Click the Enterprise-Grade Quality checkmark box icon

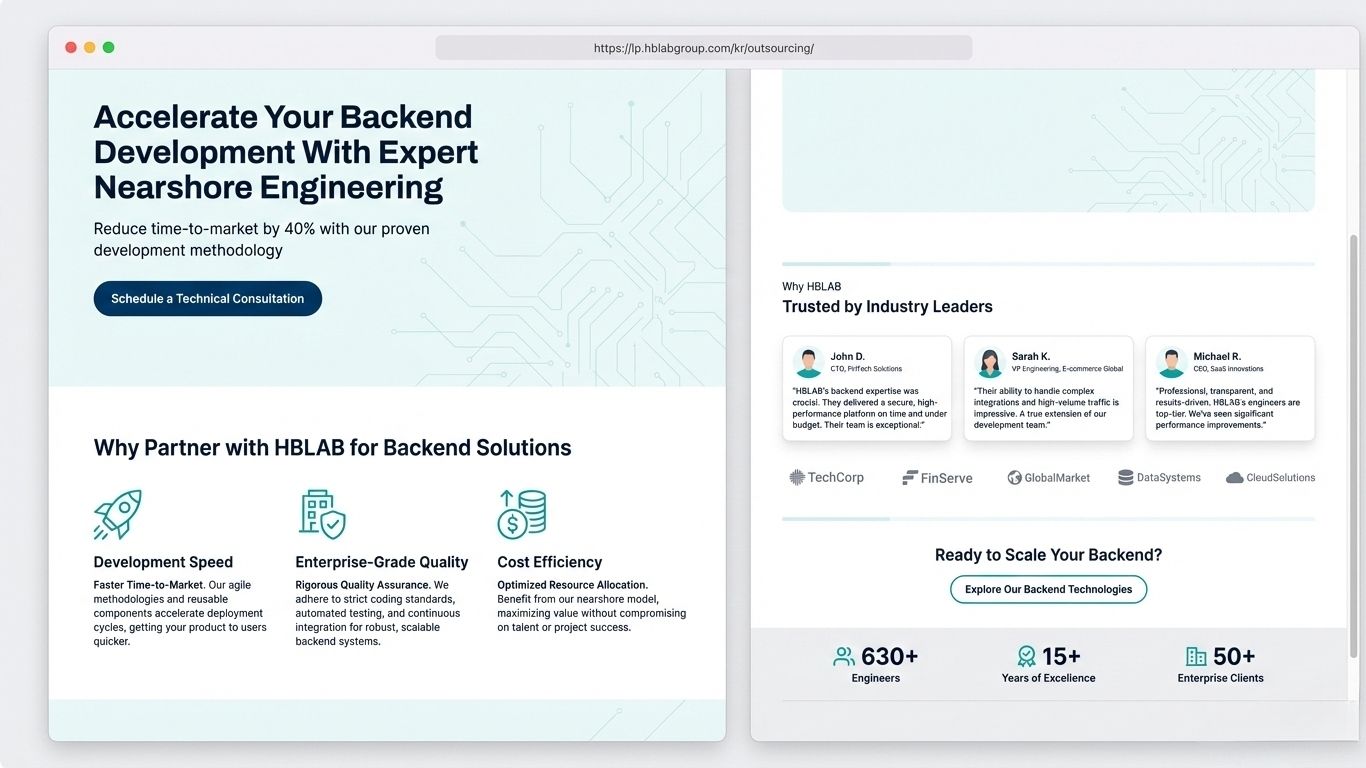coord(320,512)
